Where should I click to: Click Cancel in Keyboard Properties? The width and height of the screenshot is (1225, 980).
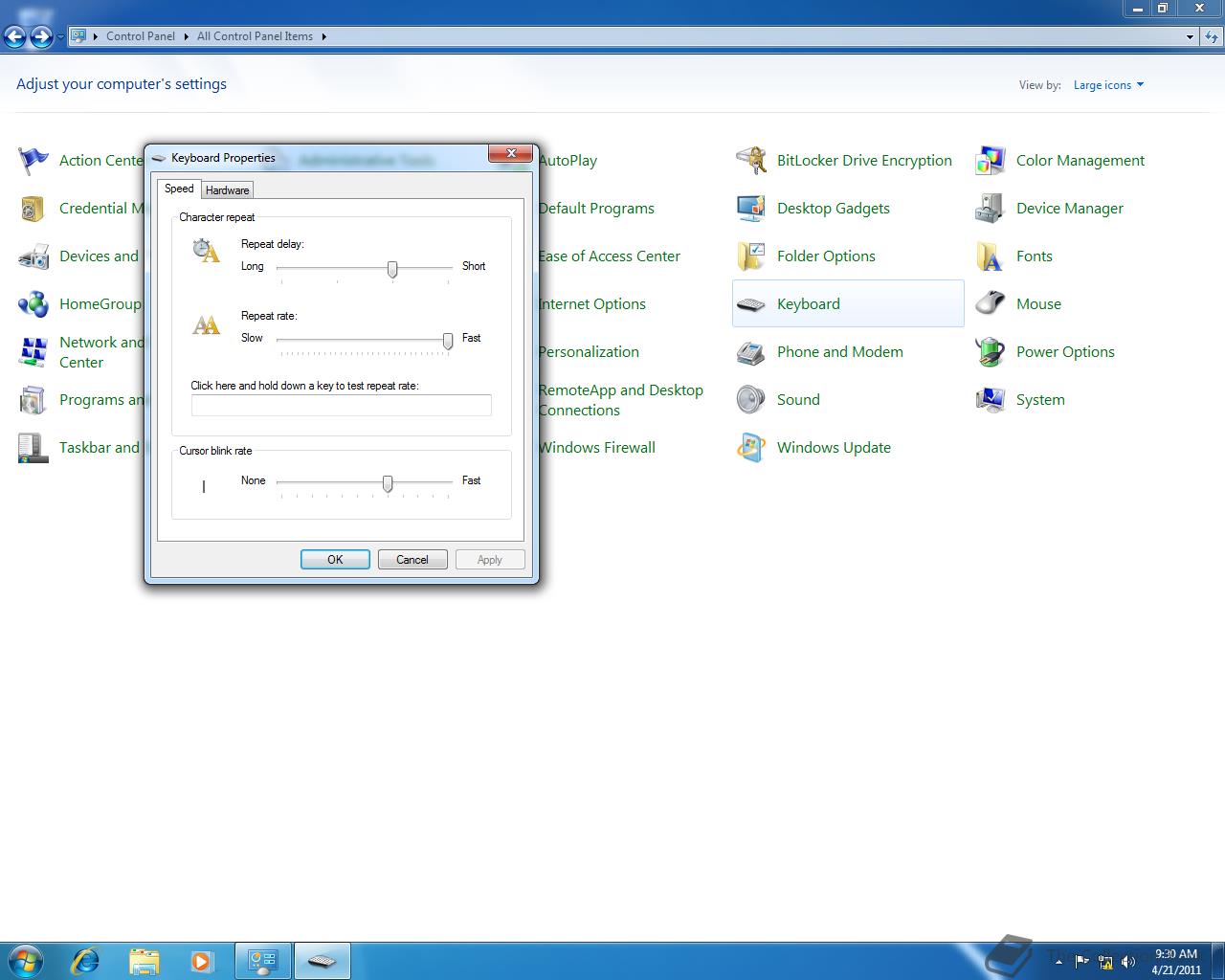(412, 560)
